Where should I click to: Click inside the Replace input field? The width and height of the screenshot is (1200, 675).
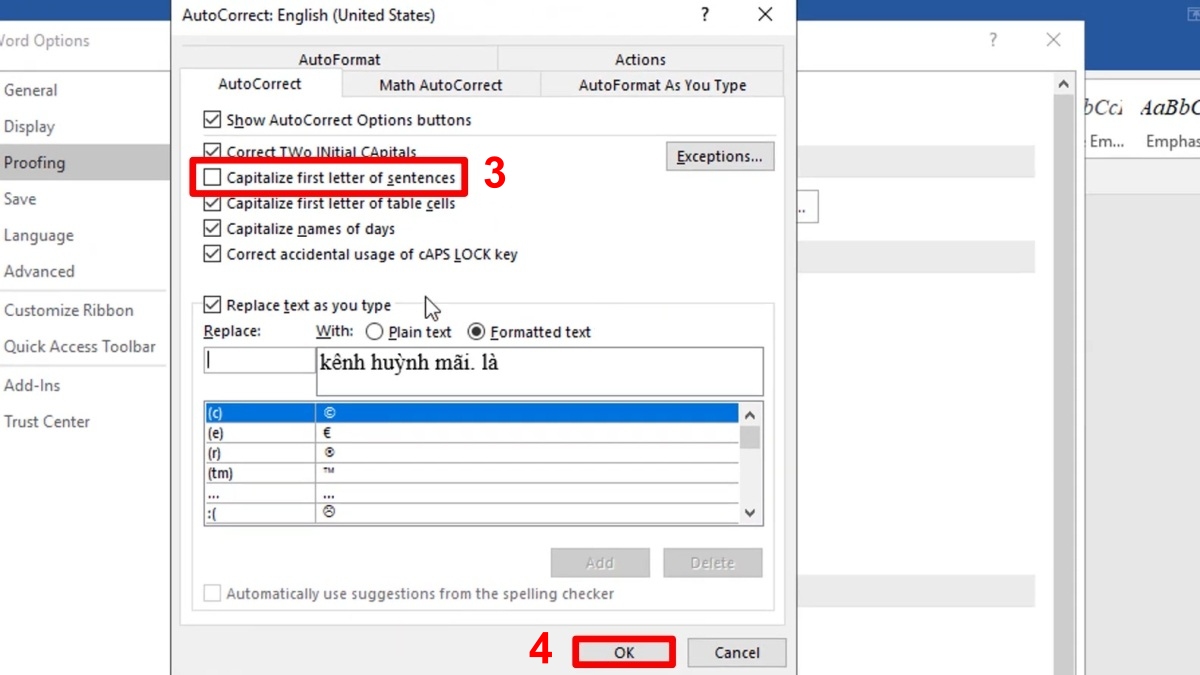point(257,359)
